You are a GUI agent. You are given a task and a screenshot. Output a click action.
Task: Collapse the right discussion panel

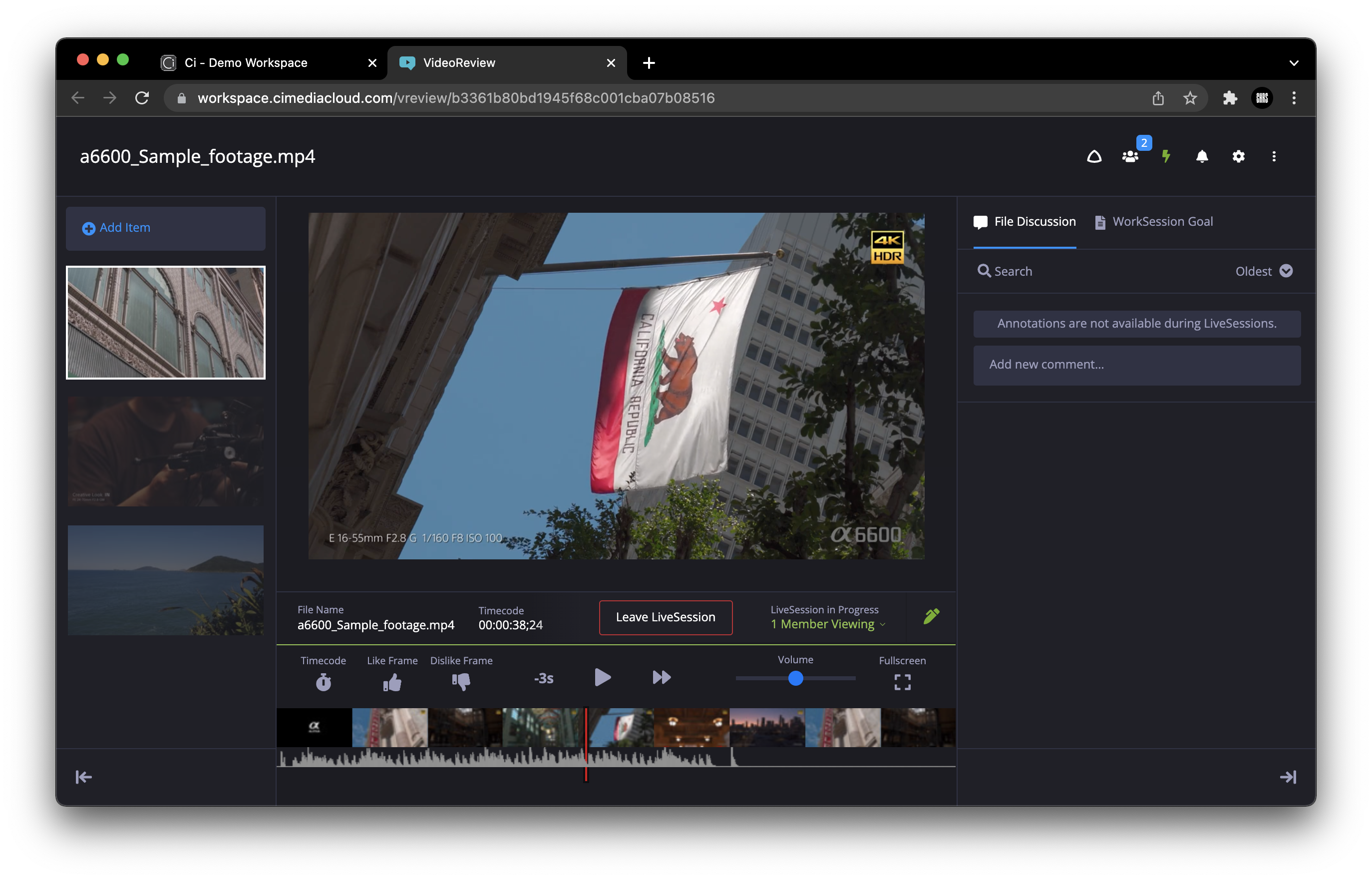point(1288,777)
